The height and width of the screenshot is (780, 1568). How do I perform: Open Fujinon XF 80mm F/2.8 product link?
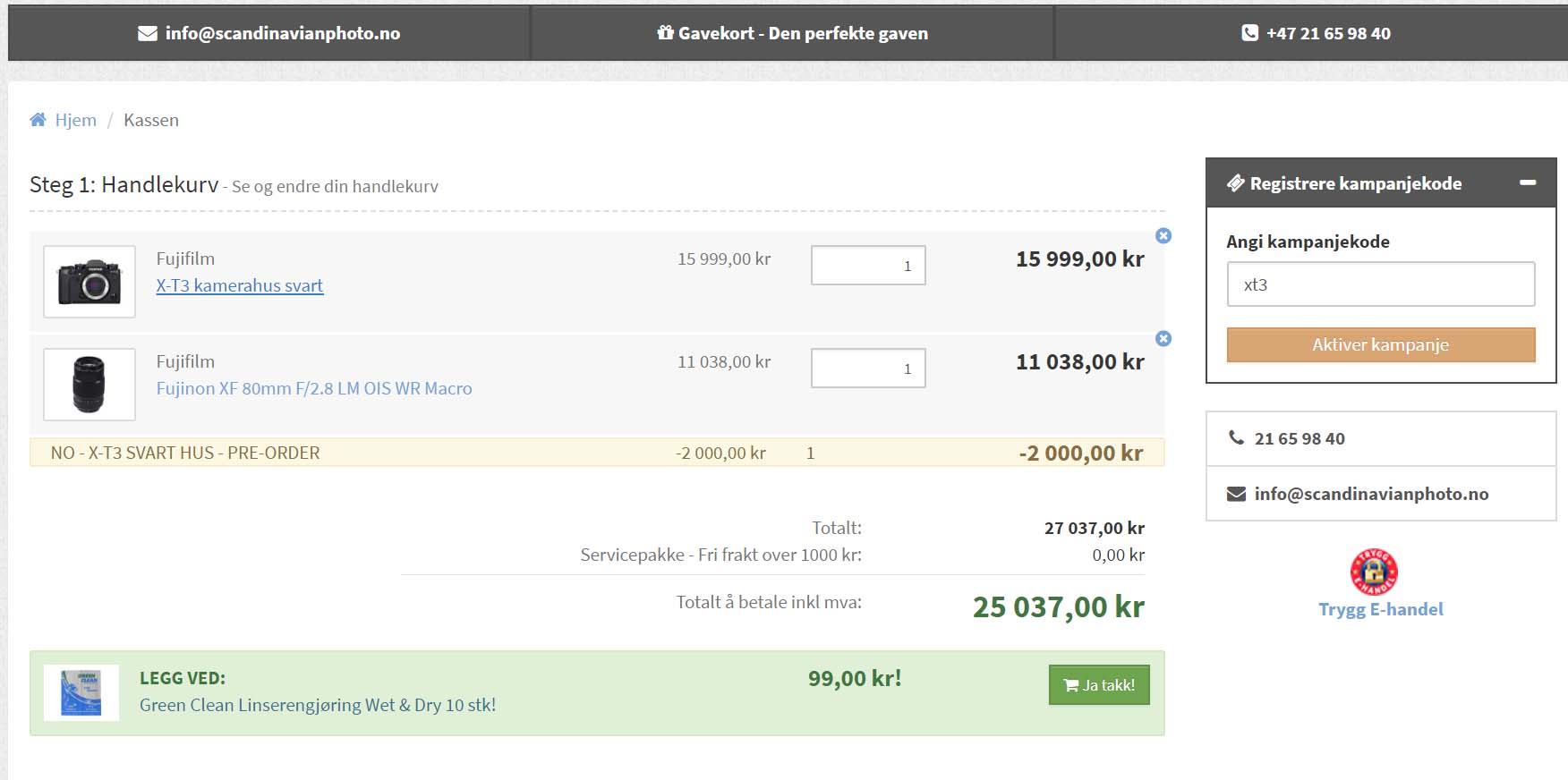pyautogui.click(x=314, y=388)
